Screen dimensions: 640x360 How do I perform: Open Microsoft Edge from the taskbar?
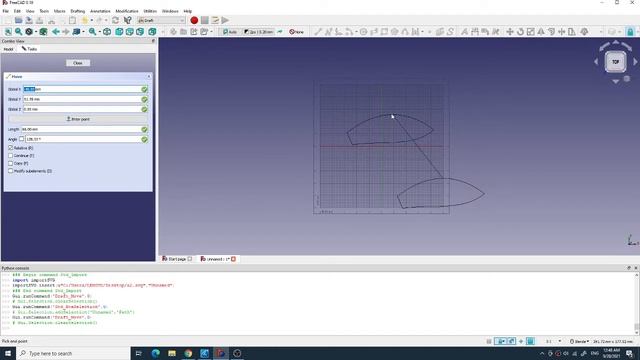[x=156, y=353]
